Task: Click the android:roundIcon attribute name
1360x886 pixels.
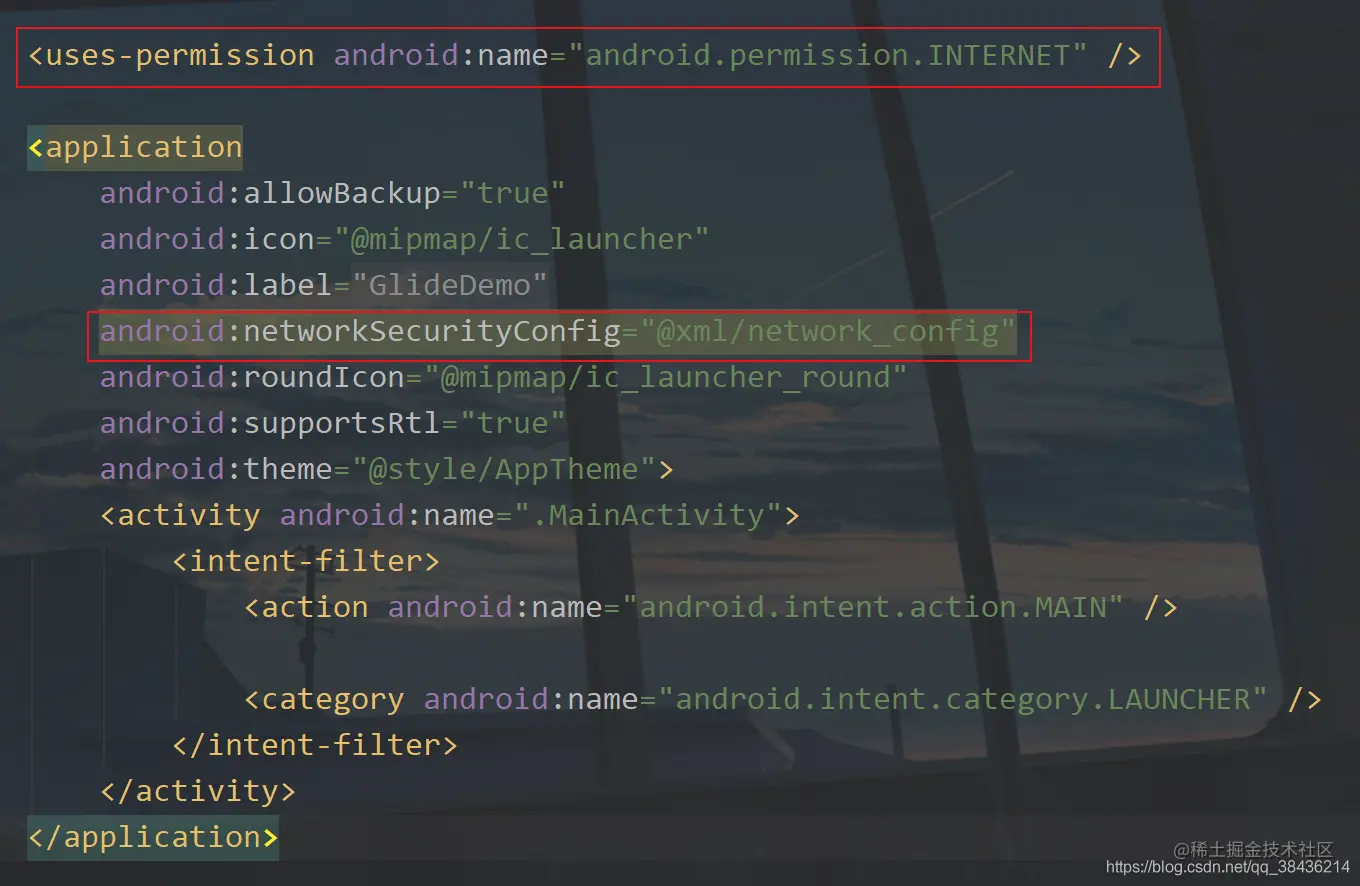Action: point(253,377)
